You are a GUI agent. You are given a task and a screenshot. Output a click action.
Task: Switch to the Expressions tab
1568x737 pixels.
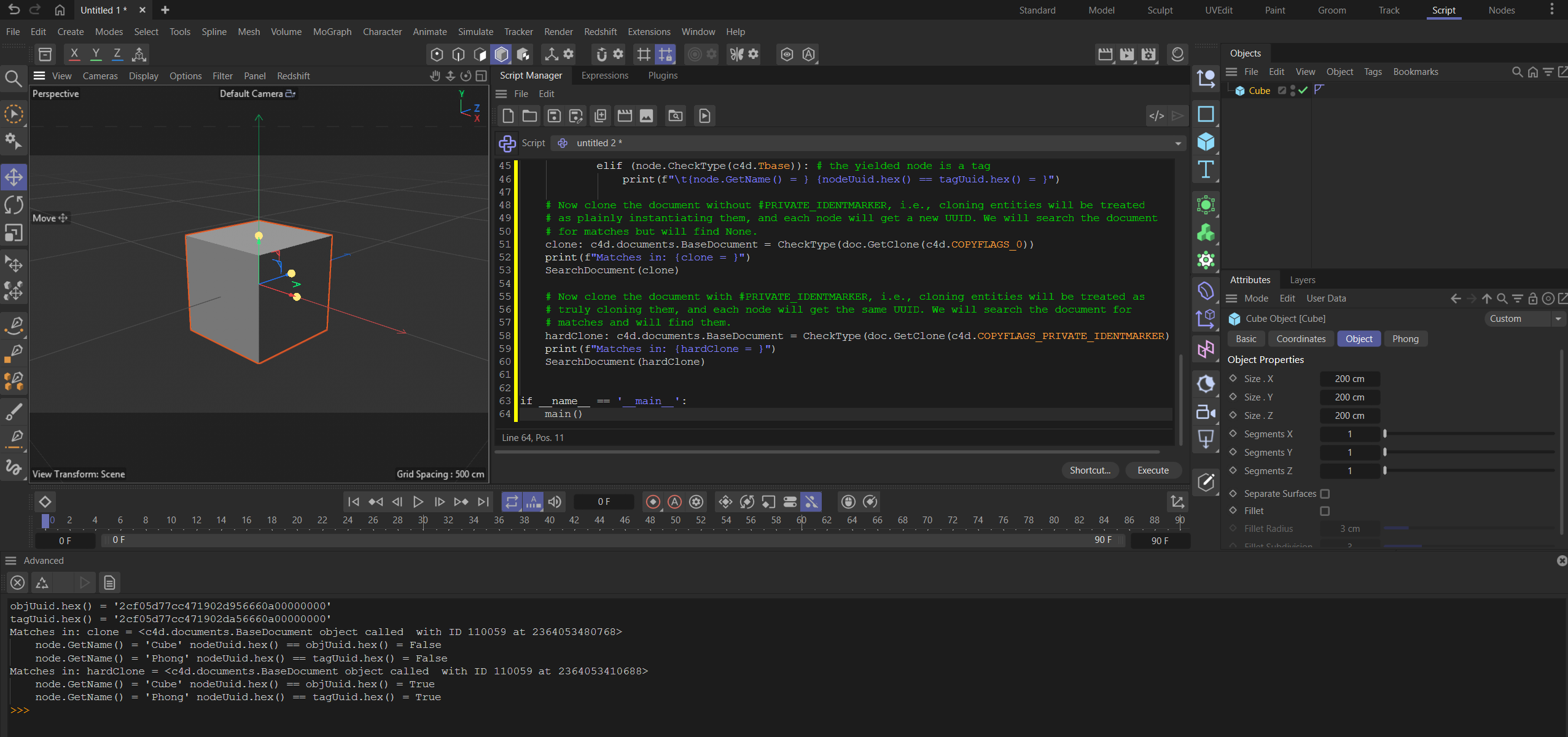click(x=604, y=76)
